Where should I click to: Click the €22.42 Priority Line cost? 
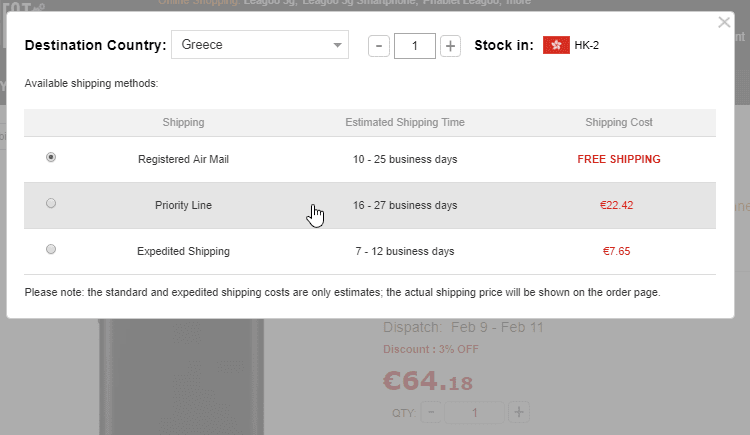coord(617,205)
